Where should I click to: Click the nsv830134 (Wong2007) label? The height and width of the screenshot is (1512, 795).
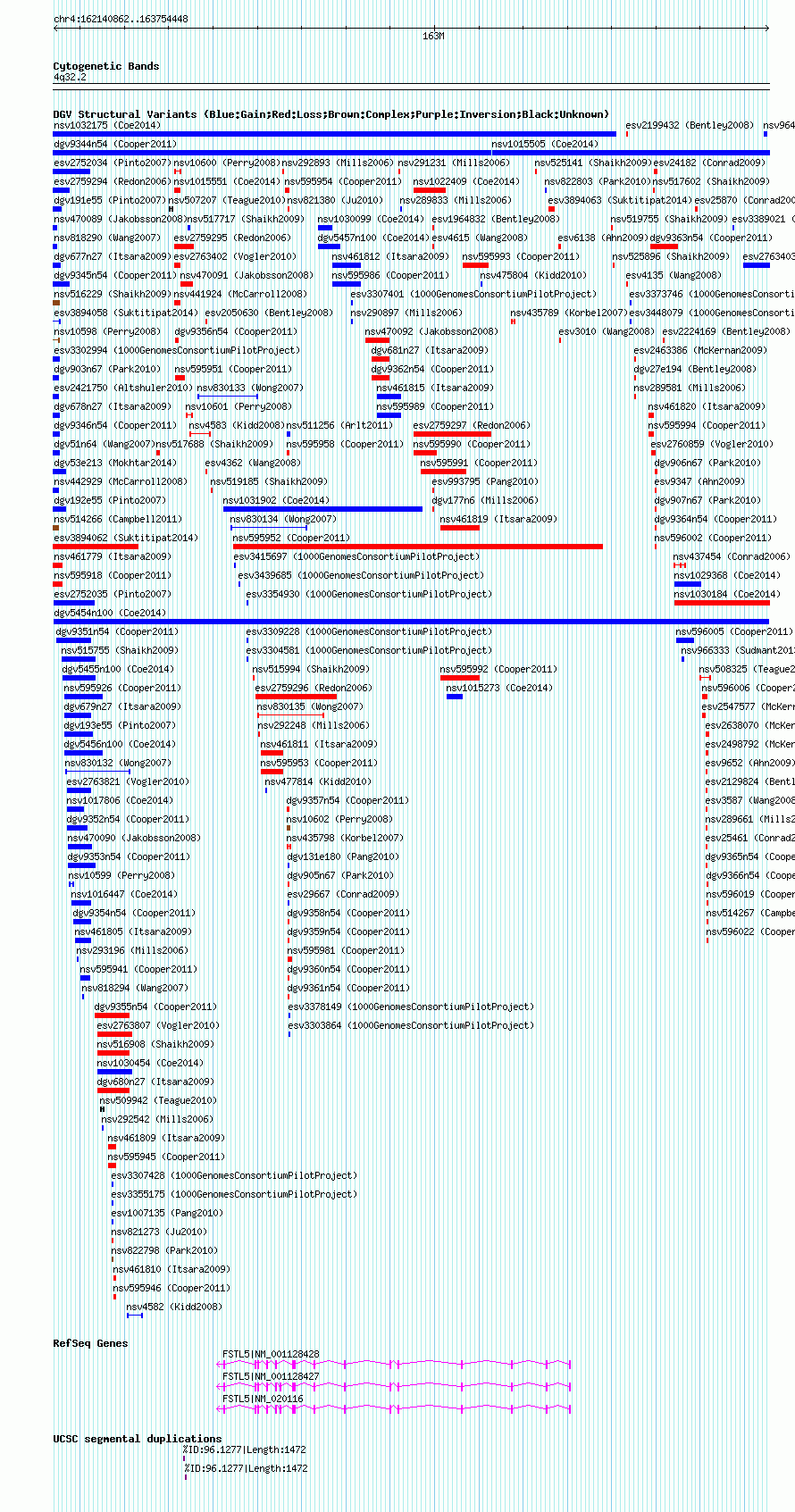(283, 519)
